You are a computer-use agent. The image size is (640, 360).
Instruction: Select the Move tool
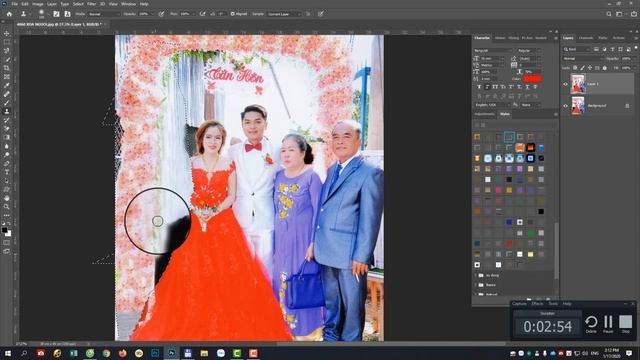pos(7,33)
